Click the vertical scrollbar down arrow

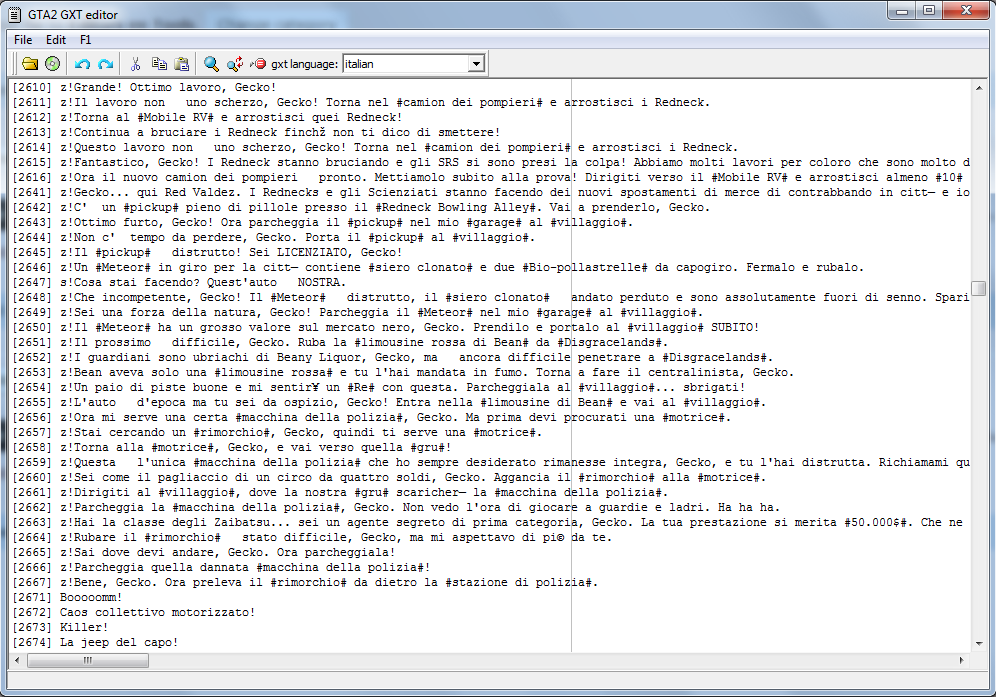[979, 644]
